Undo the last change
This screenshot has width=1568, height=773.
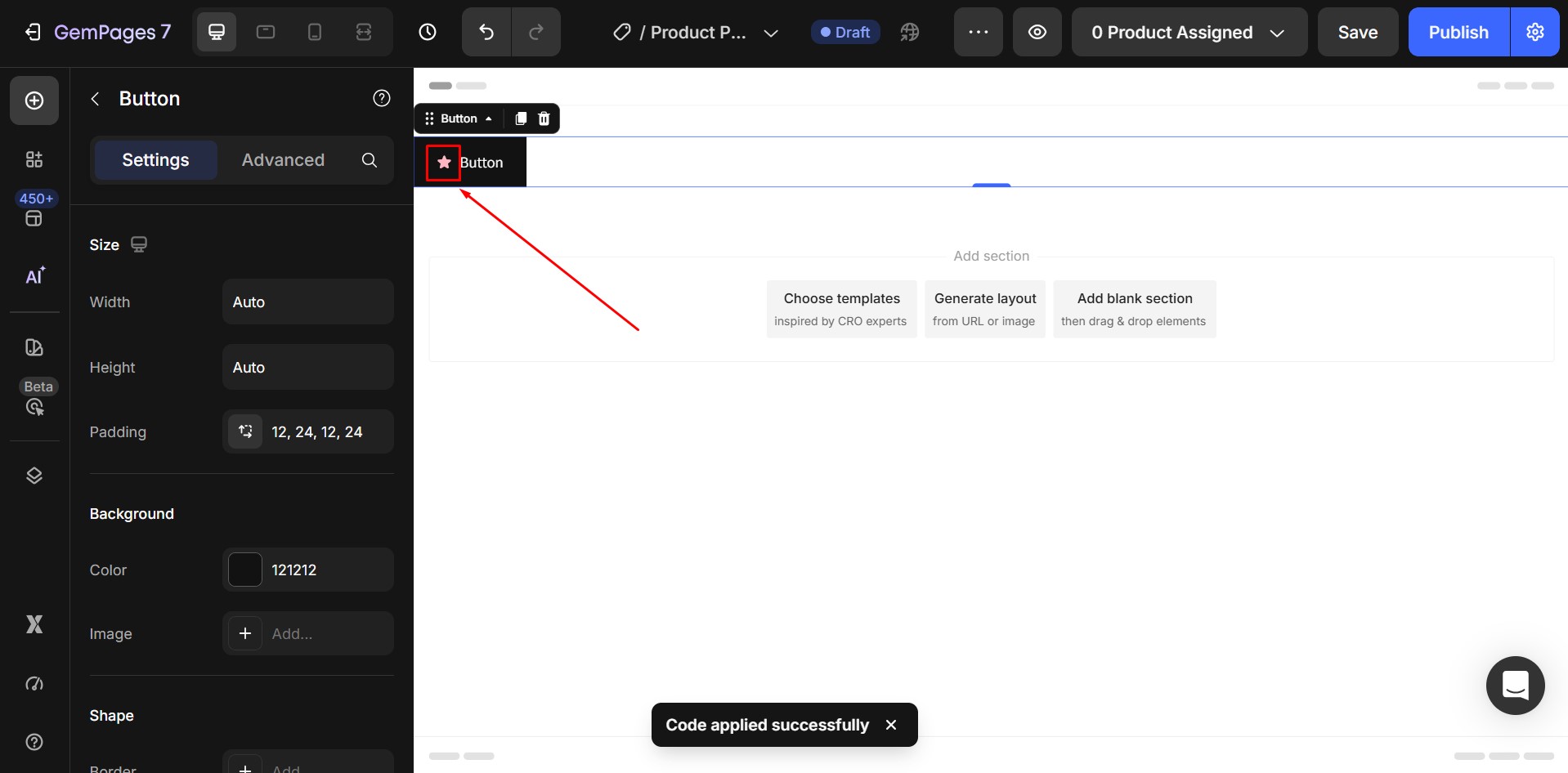(x=485, y=32)
